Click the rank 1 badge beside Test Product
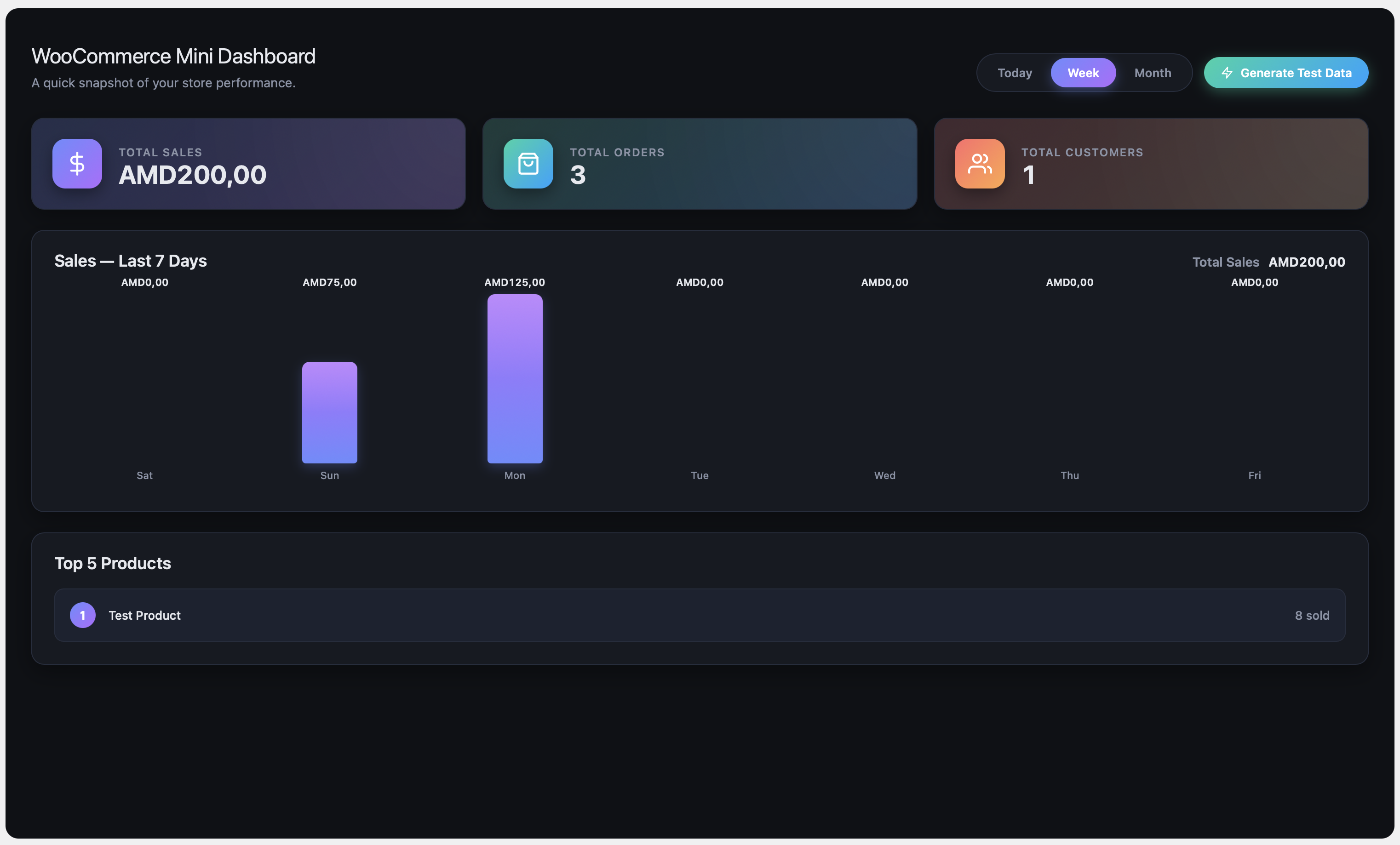1400x845 pixels. tap(83, 616)
